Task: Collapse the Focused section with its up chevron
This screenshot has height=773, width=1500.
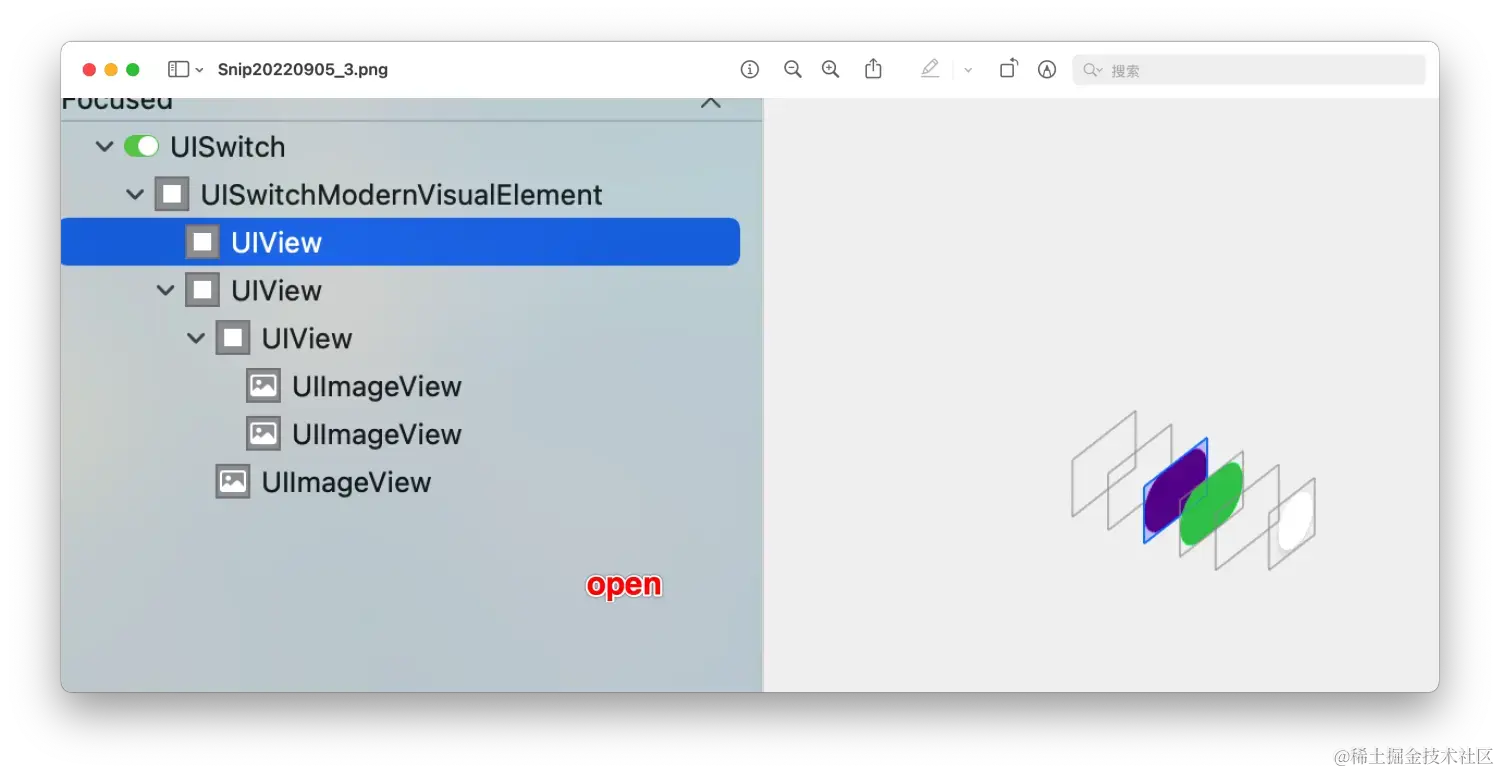Action: point(711,103)
